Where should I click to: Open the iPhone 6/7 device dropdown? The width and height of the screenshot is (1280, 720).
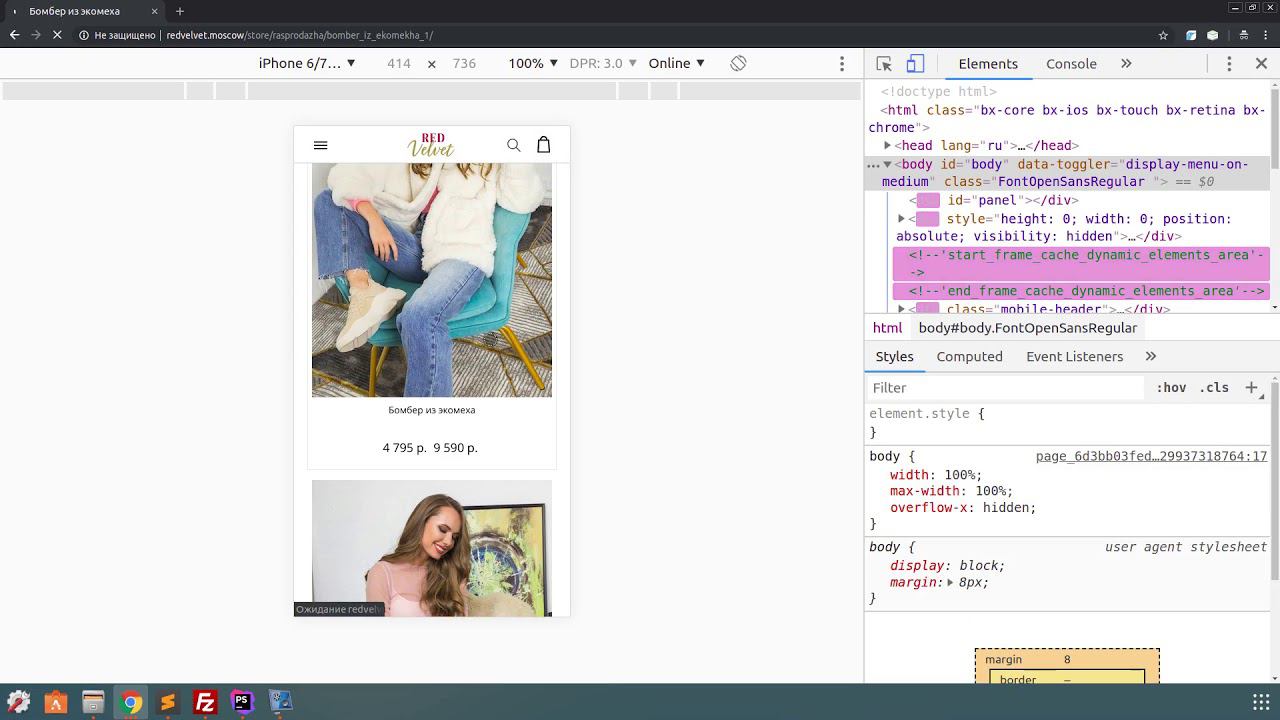[307, 63]
